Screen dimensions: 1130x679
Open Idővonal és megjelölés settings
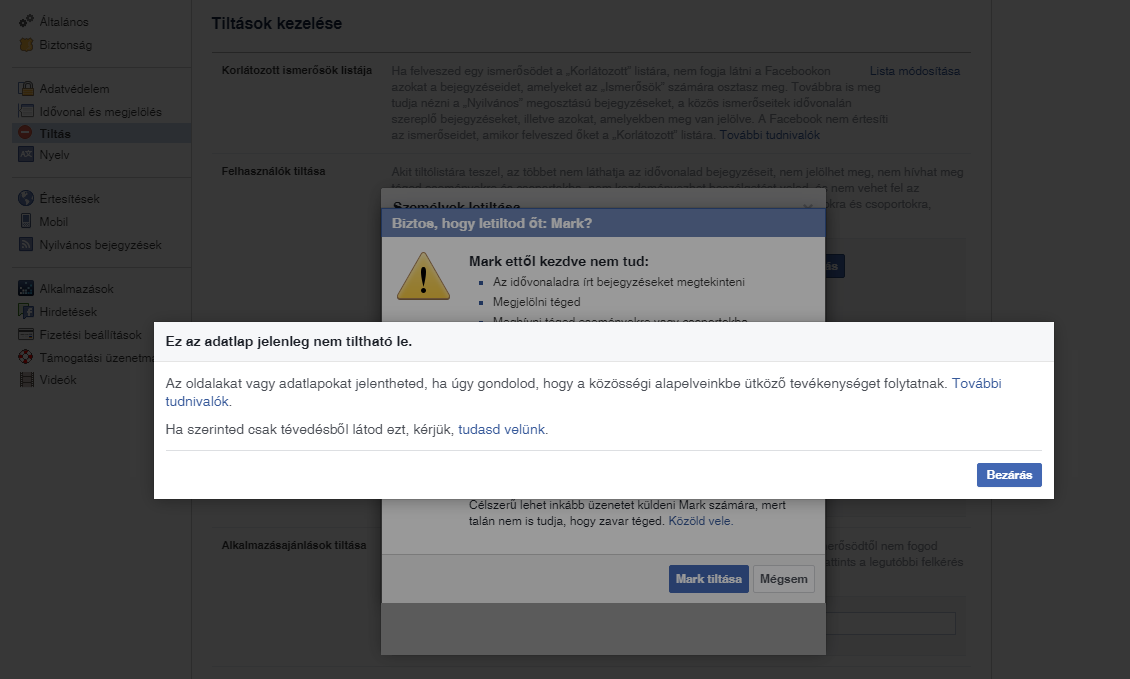[100, 112]
